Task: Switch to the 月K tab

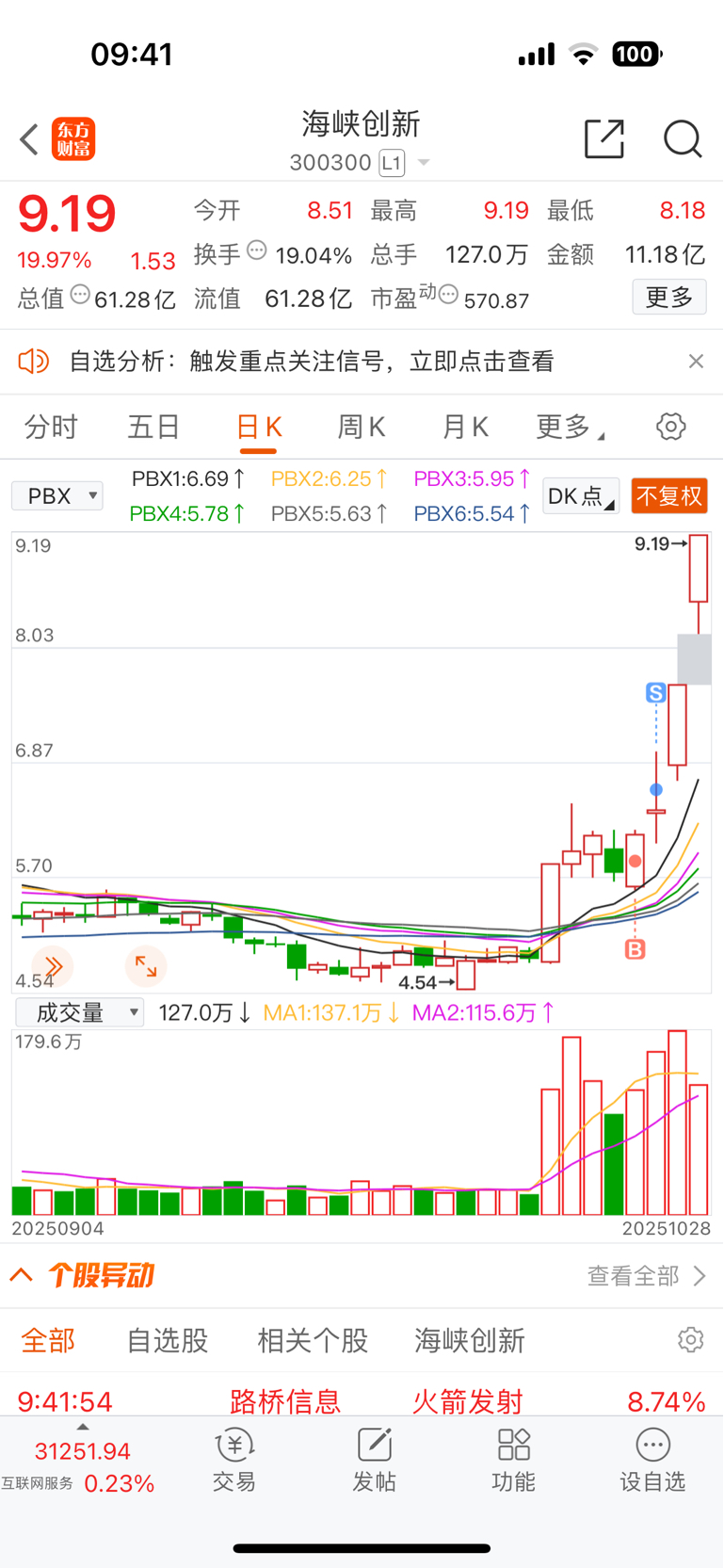Action: (465, 428)
